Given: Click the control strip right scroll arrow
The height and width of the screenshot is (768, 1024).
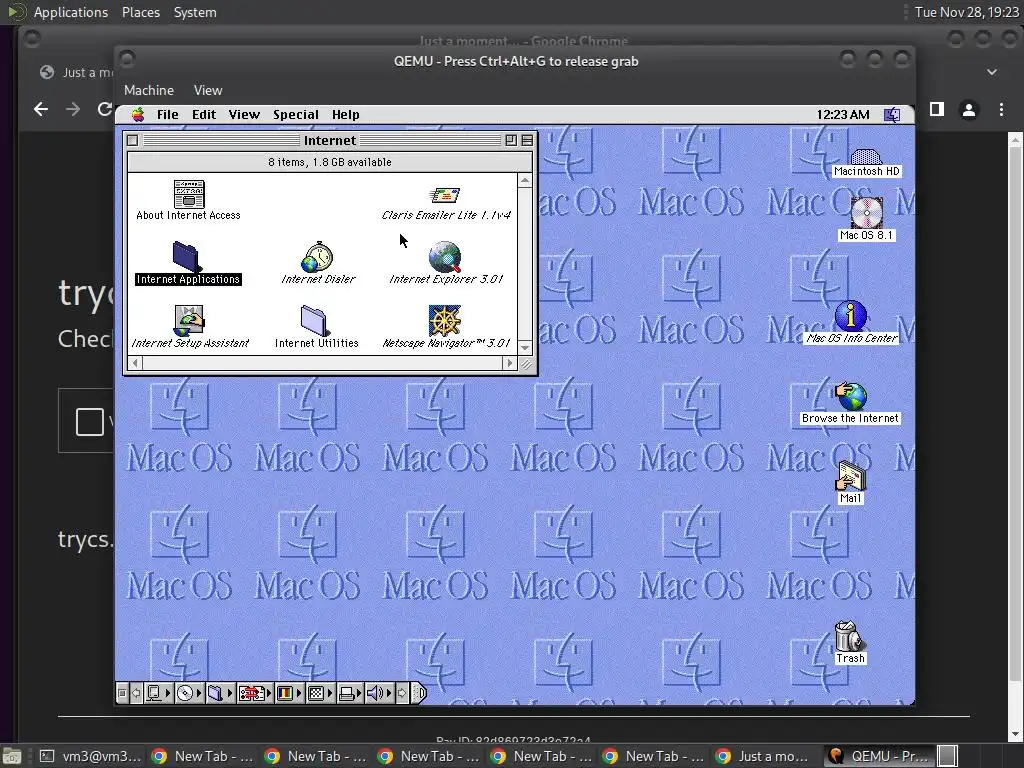Looking at the screenshot, I should (402, 693).
